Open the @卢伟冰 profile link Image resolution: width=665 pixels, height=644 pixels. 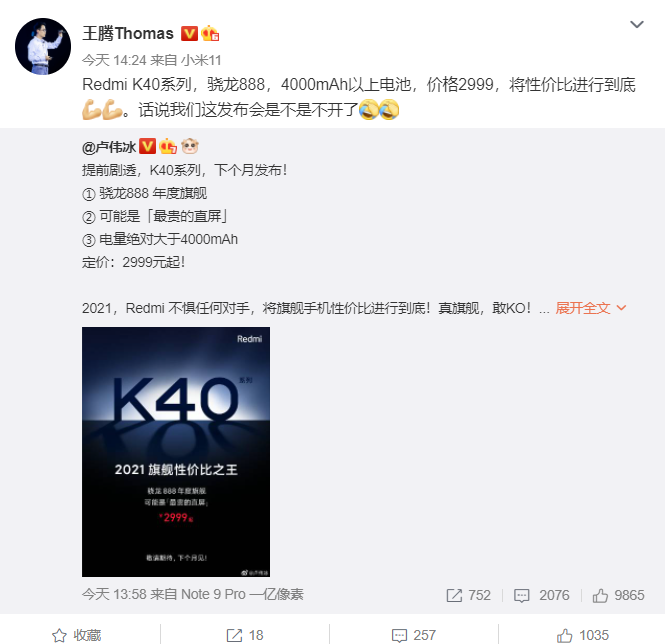[x=109, y=147]
